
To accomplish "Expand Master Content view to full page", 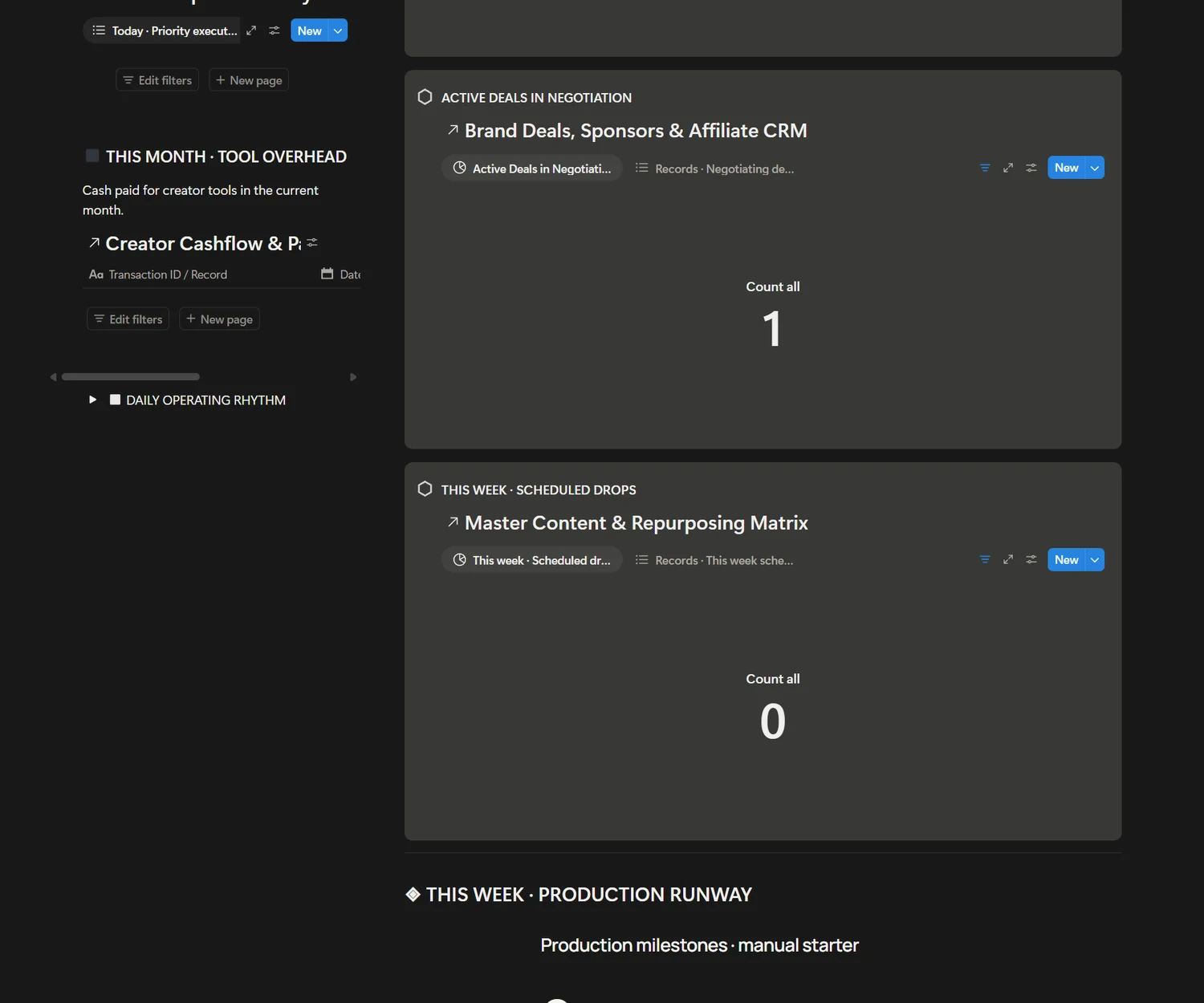I will (1008, 559).
